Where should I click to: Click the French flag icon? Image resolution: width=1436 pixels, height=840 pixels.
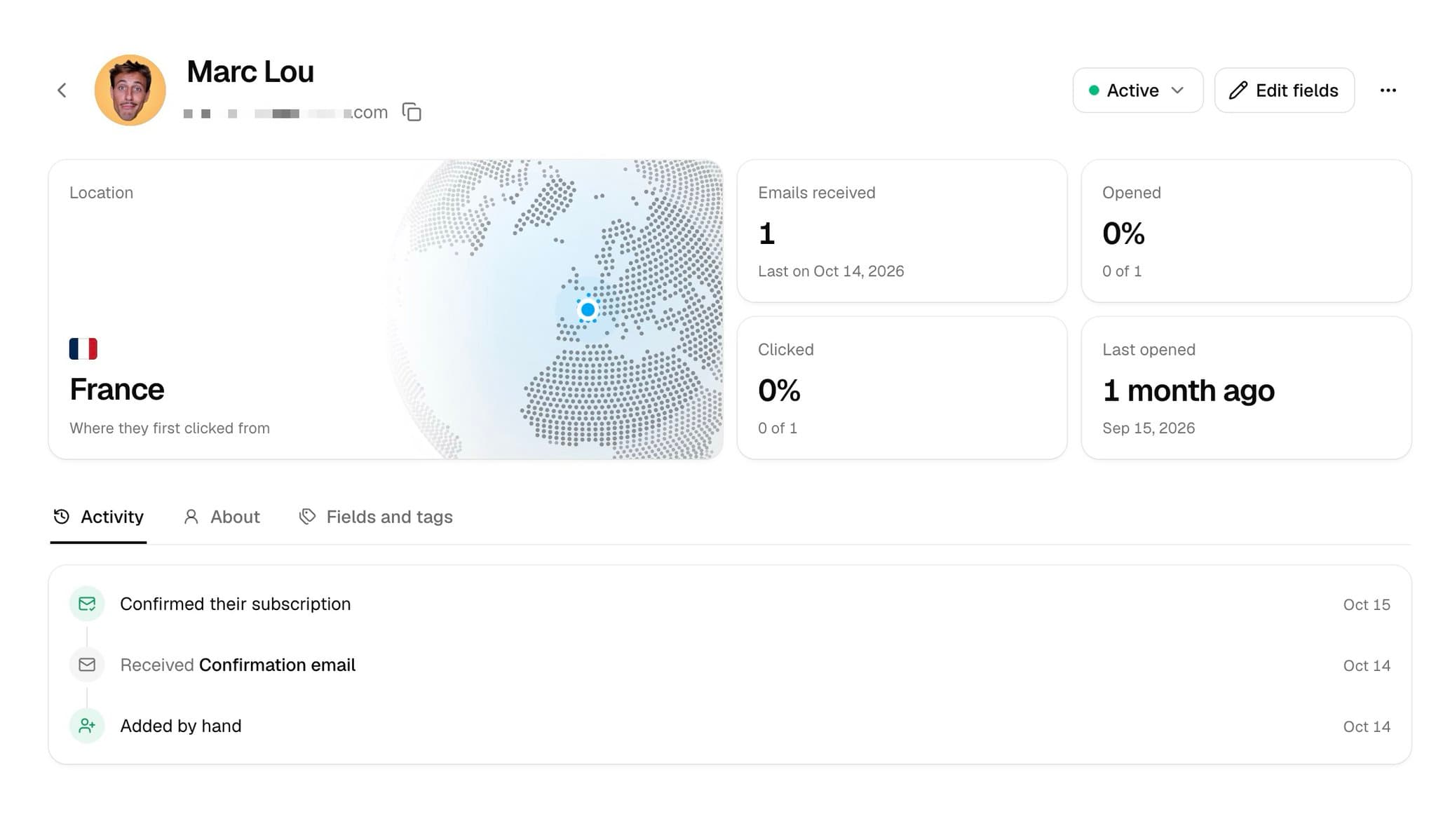pos(83,348)
